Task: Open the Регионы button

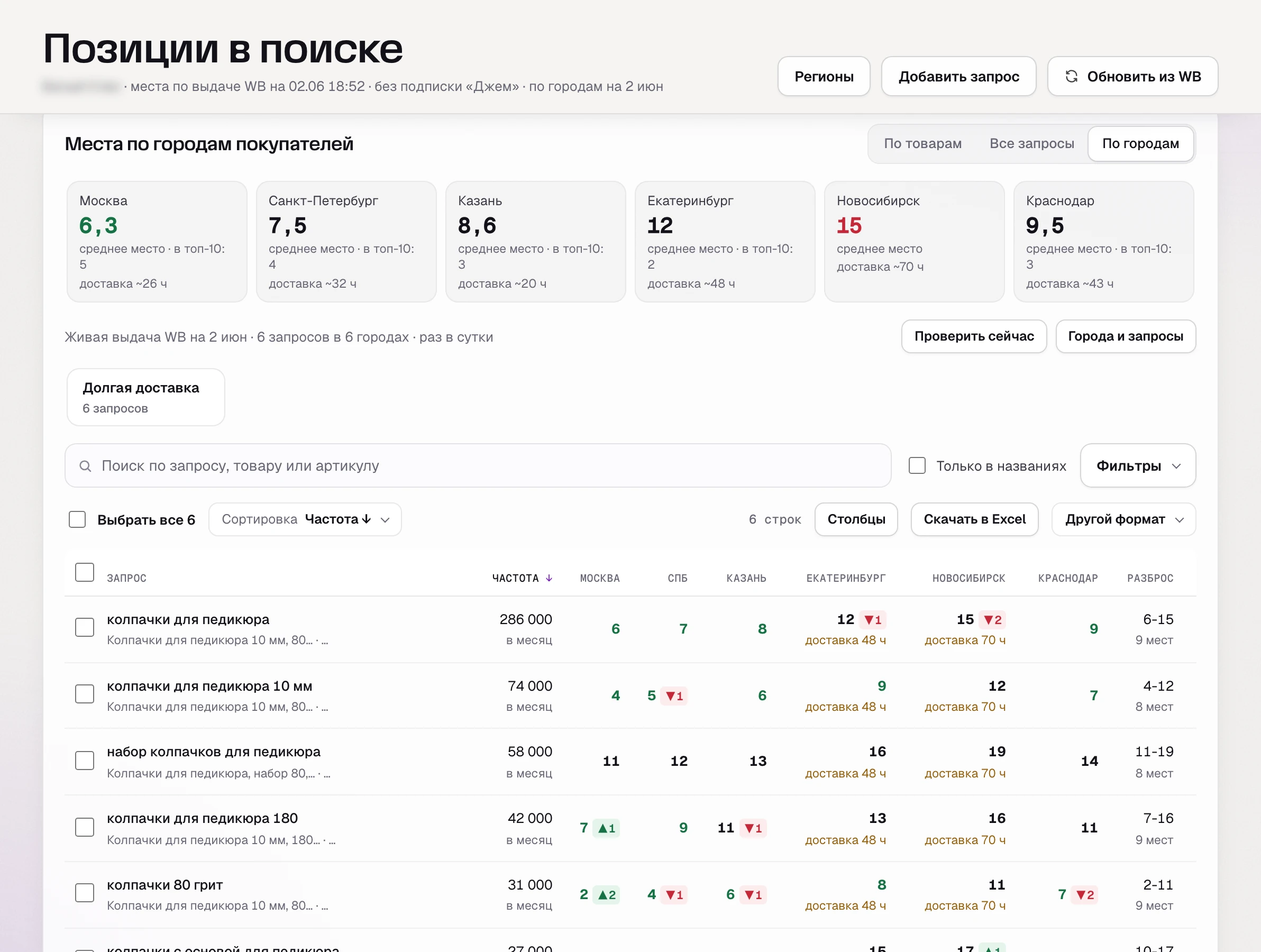Action: (824, 76)
